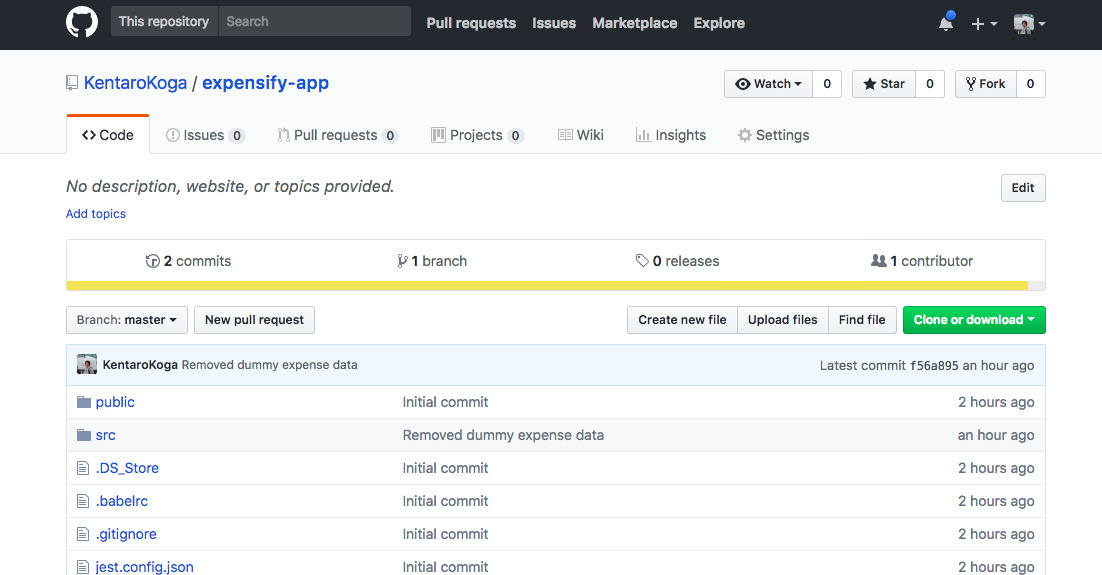Open the Watch dropdown

pyautogui.click(x=768, y=84)
